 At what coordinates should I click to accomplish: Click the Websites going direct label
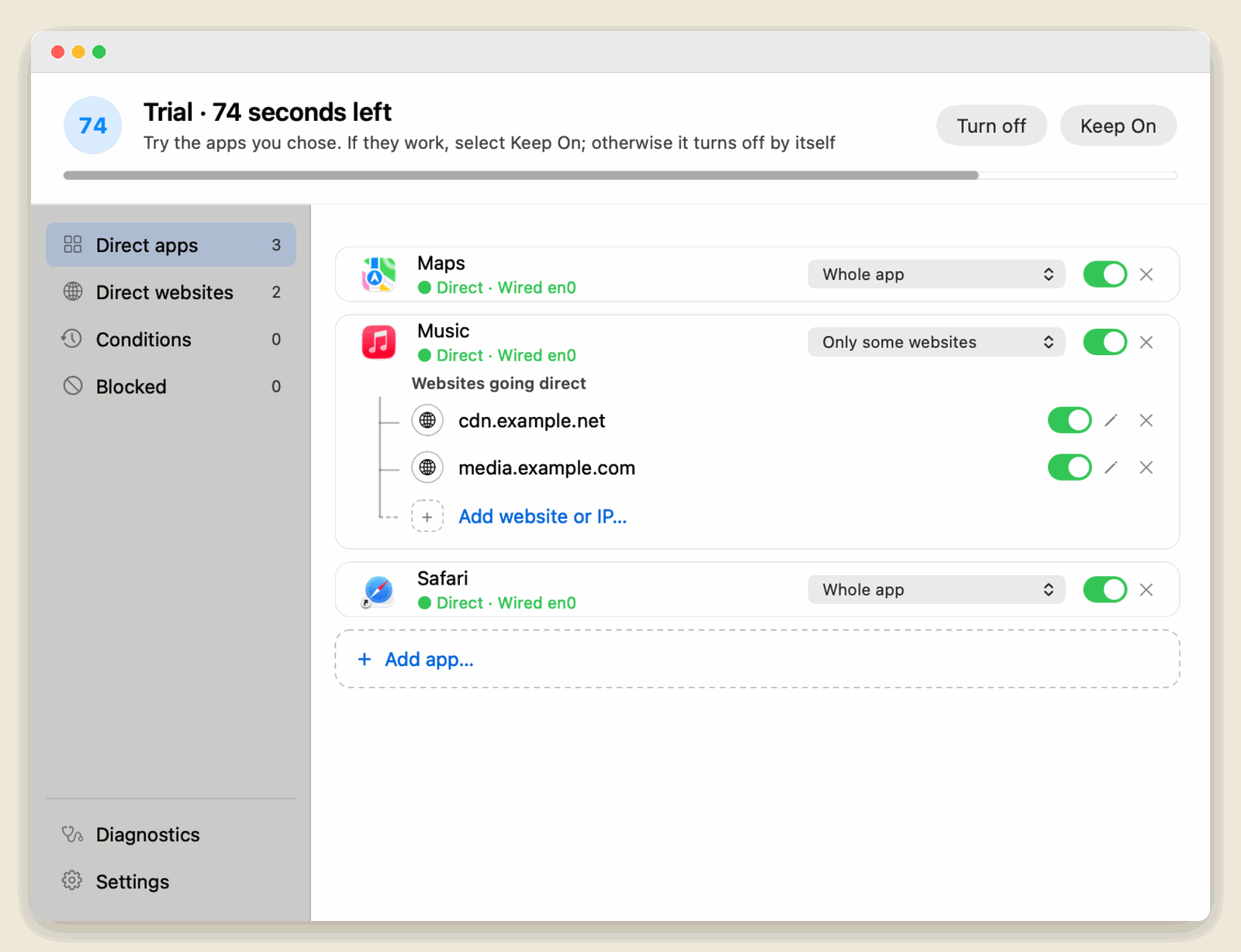pos(499,383)
